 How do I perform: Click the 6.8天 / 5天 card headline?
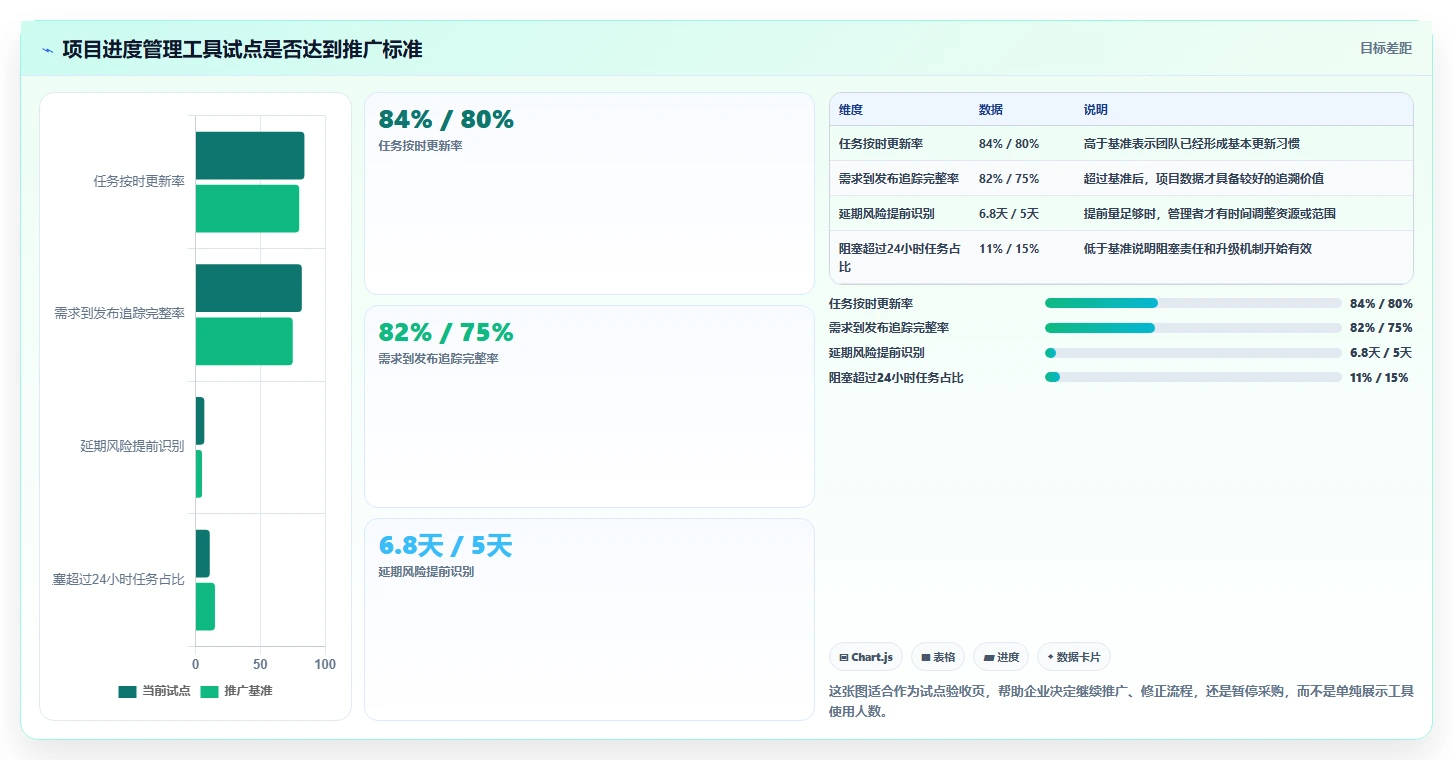click(445, 546)
